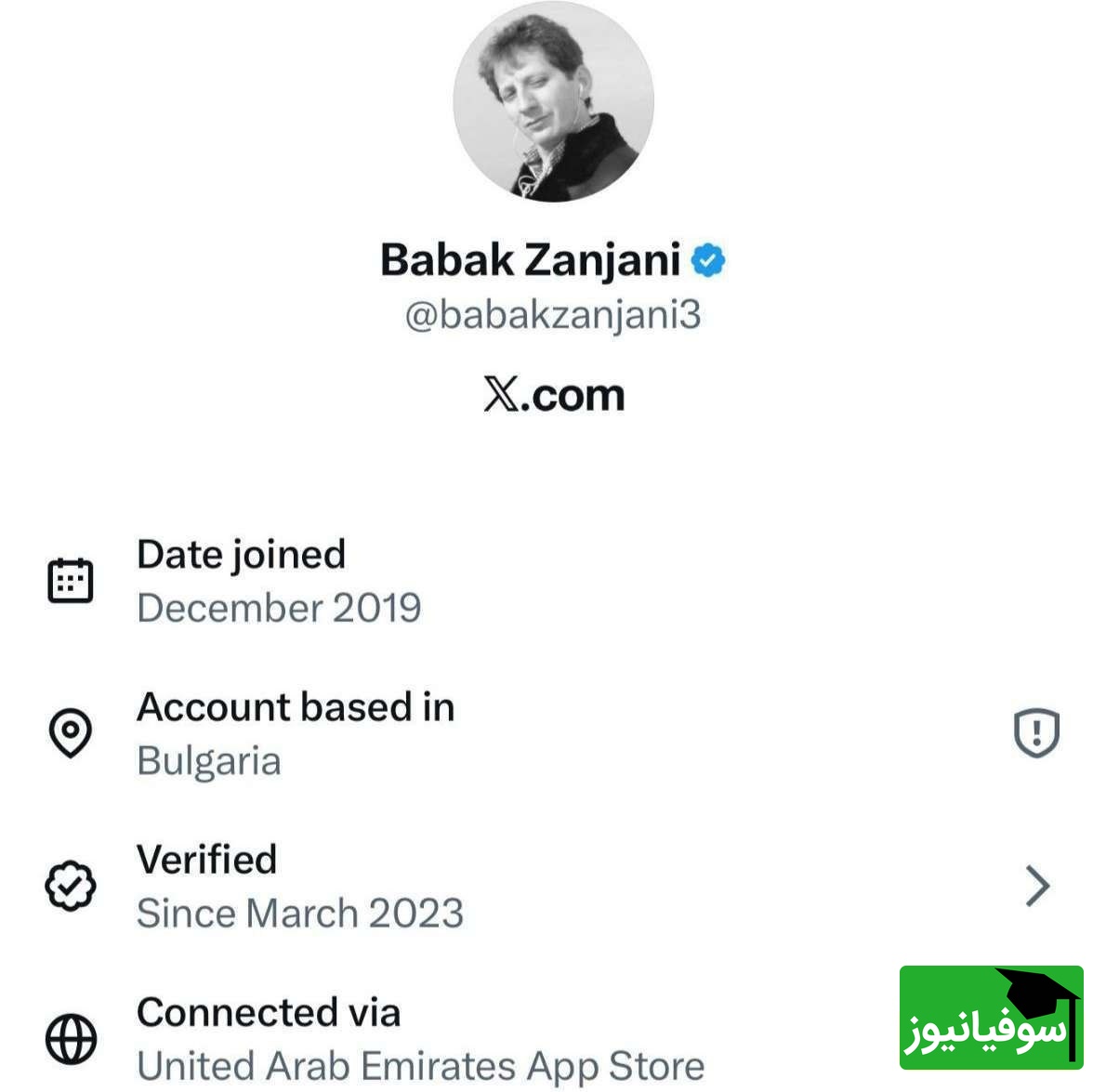Click the Since March 2023 text
The width and height of the screenshot is (1106, 1092).
pos(300,914)
